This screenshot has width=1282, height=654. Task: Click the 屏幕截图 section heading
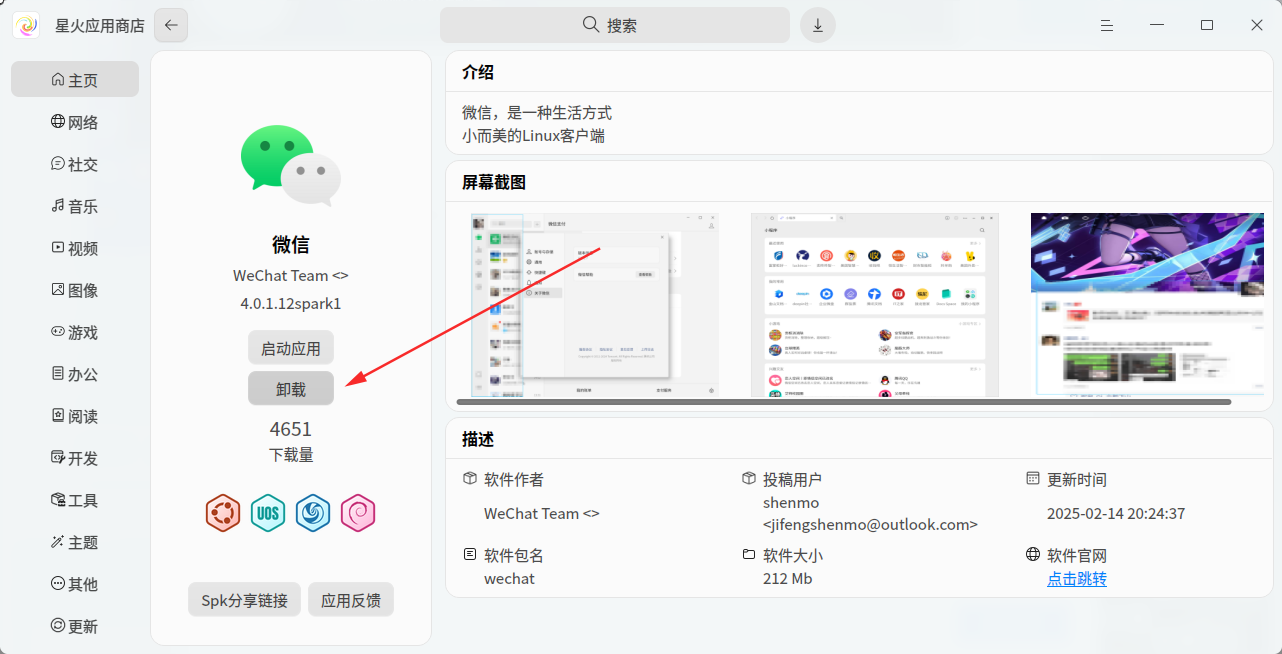click(x=494, y=182)
